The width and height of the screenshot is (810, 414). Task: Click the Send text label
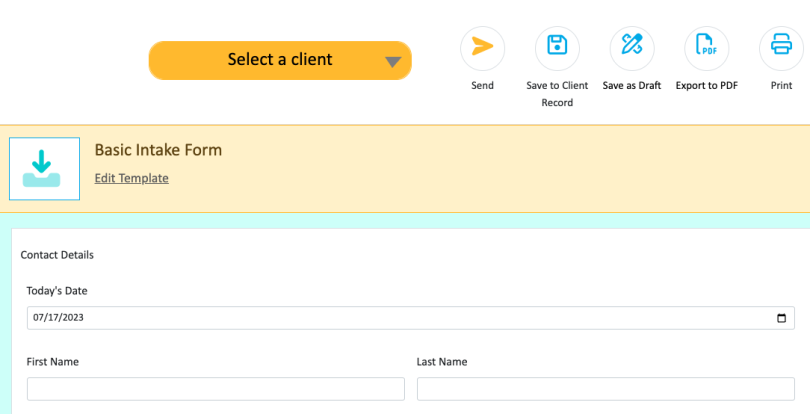[x=482, y=86]
